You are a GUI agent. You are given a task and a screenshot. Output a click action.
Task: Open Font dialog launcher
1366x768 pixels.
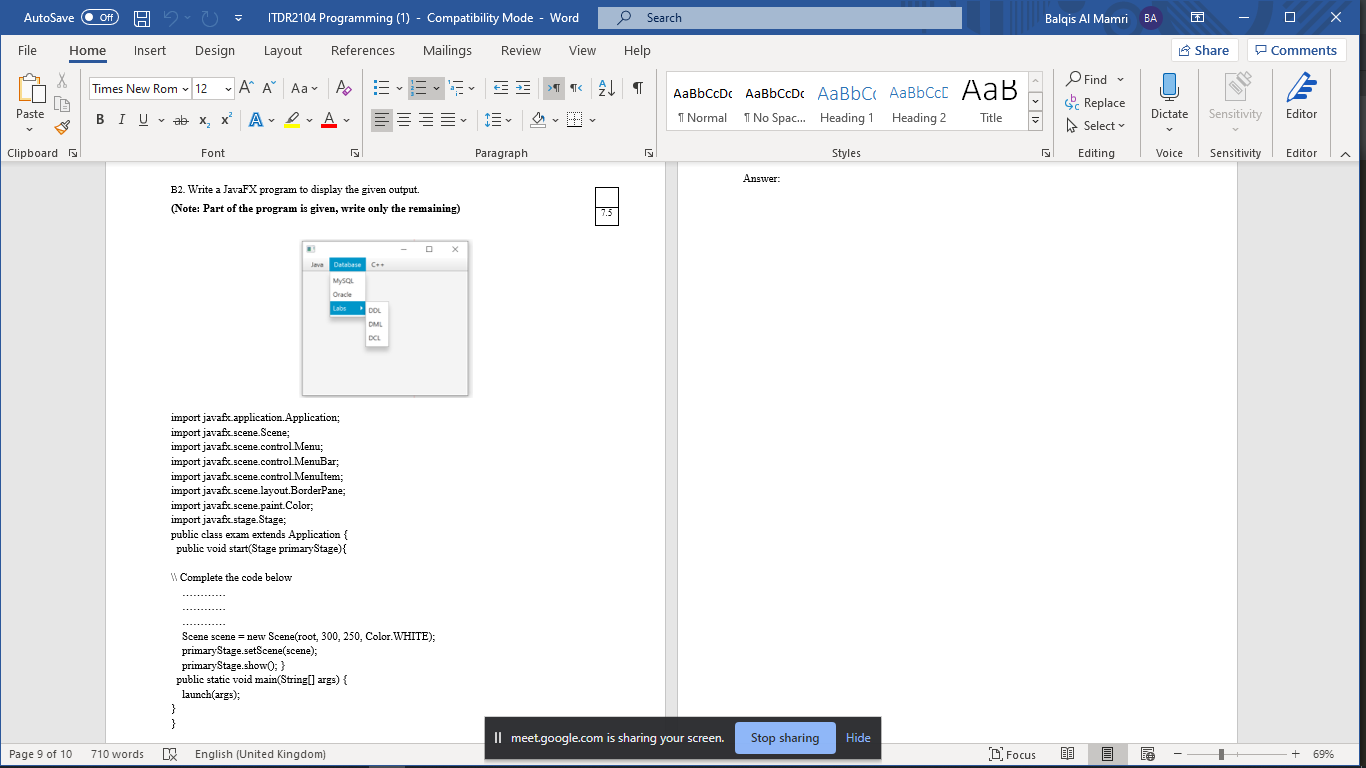coord(355,153)
